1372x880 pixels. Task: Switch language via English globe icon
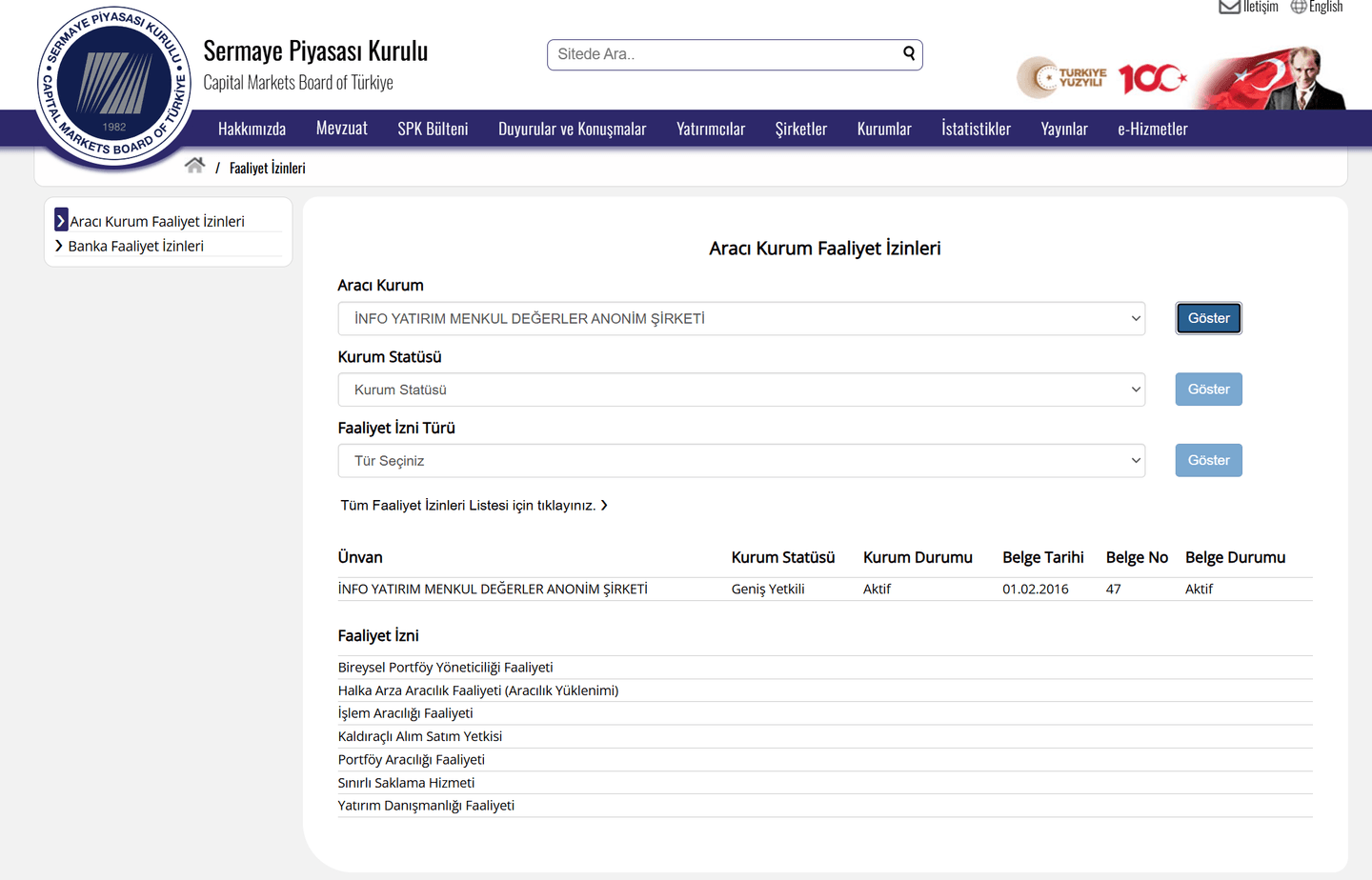(1298, 8)
